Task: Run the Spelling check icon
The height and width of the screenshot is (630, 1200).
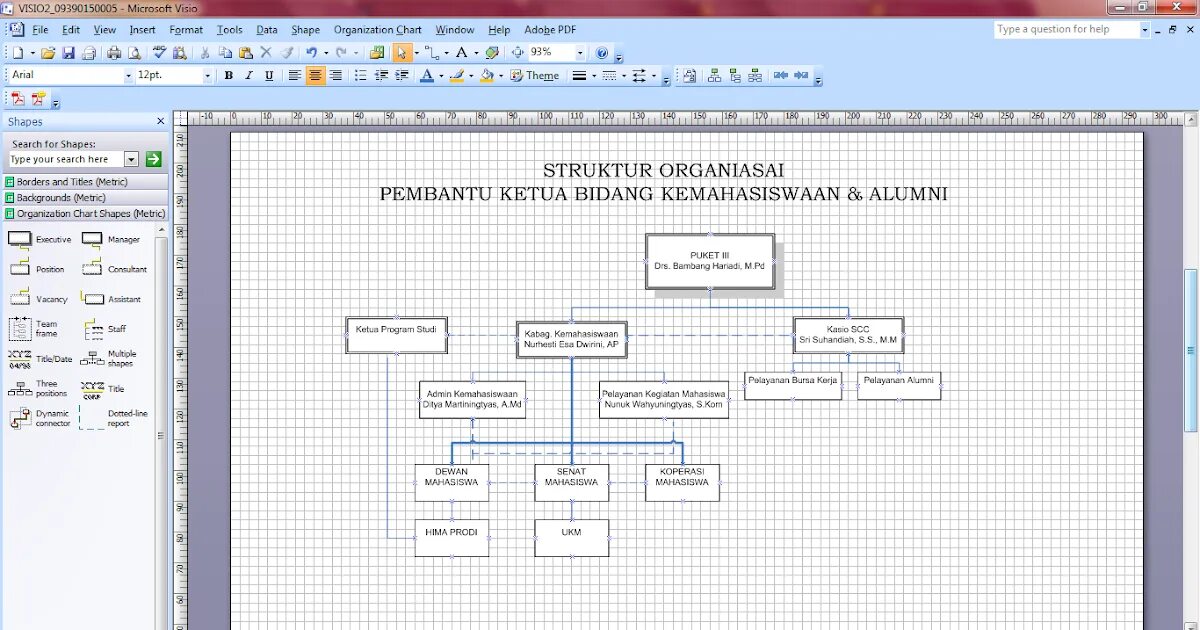Action: click(x=159, y=53)
